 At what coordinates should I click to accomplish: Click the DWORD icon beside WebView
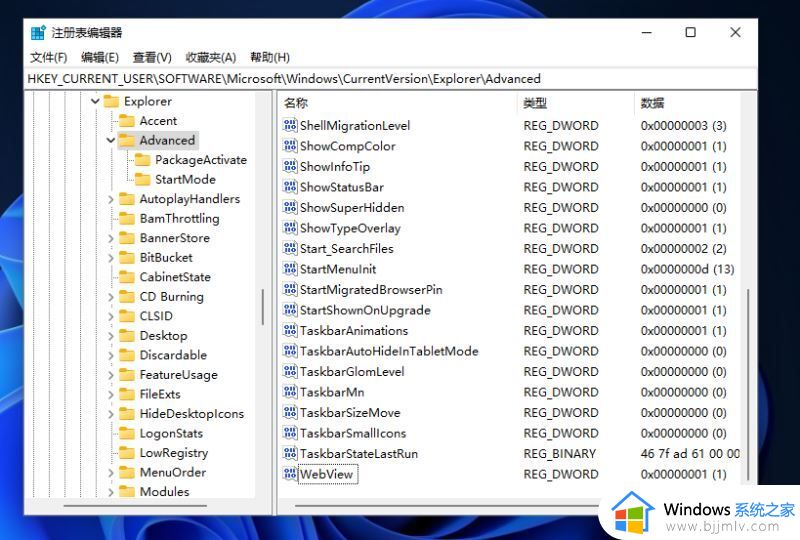(290, 474)
